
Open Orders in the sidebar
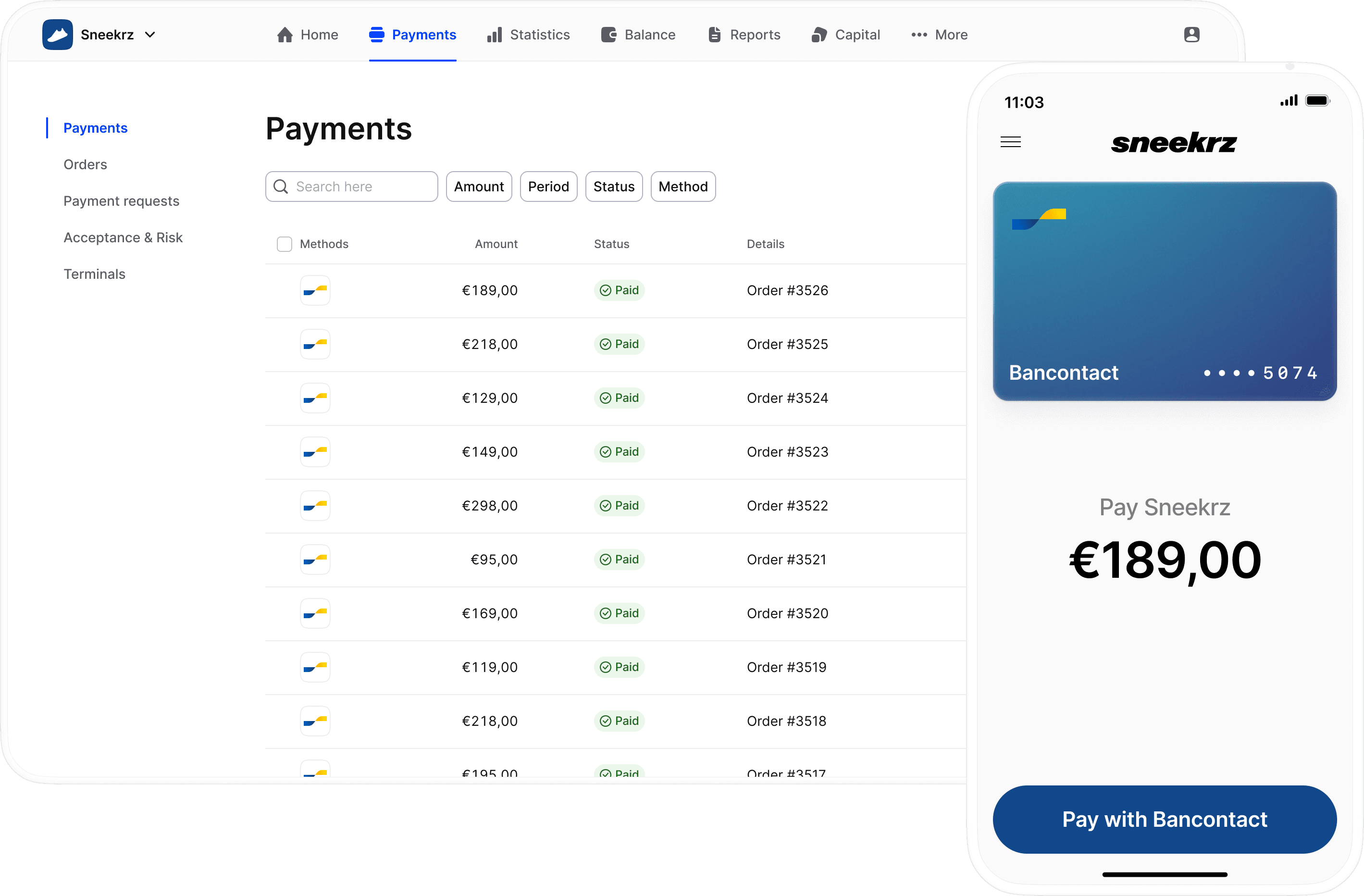pos(86,164)
